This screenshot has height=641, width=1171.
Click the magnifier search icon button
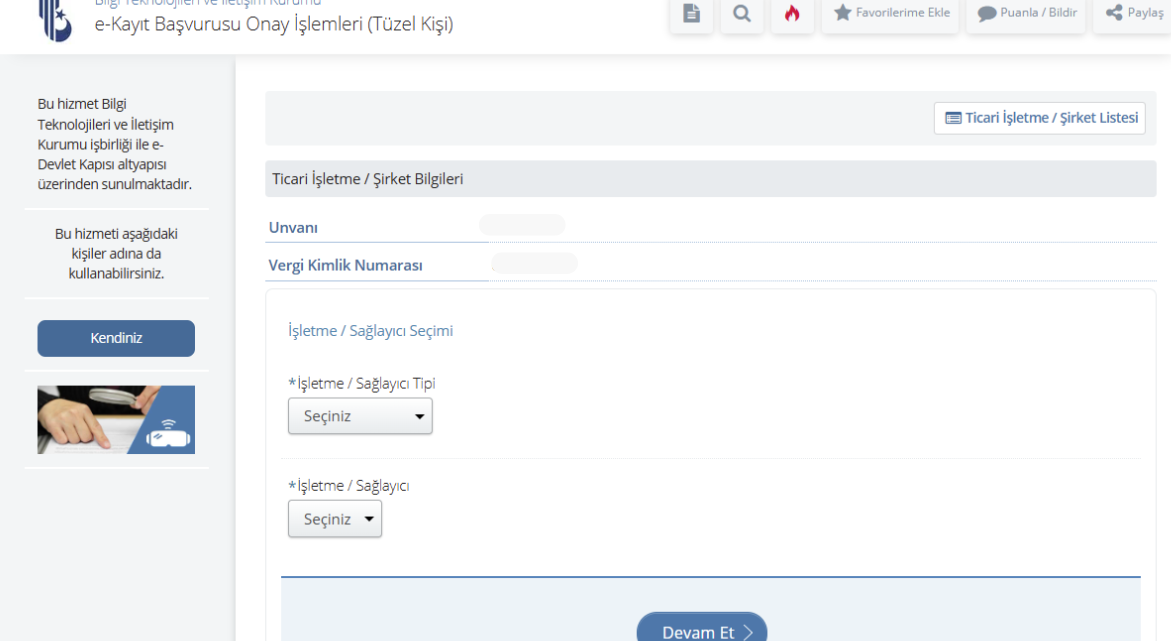coord(741,14)
